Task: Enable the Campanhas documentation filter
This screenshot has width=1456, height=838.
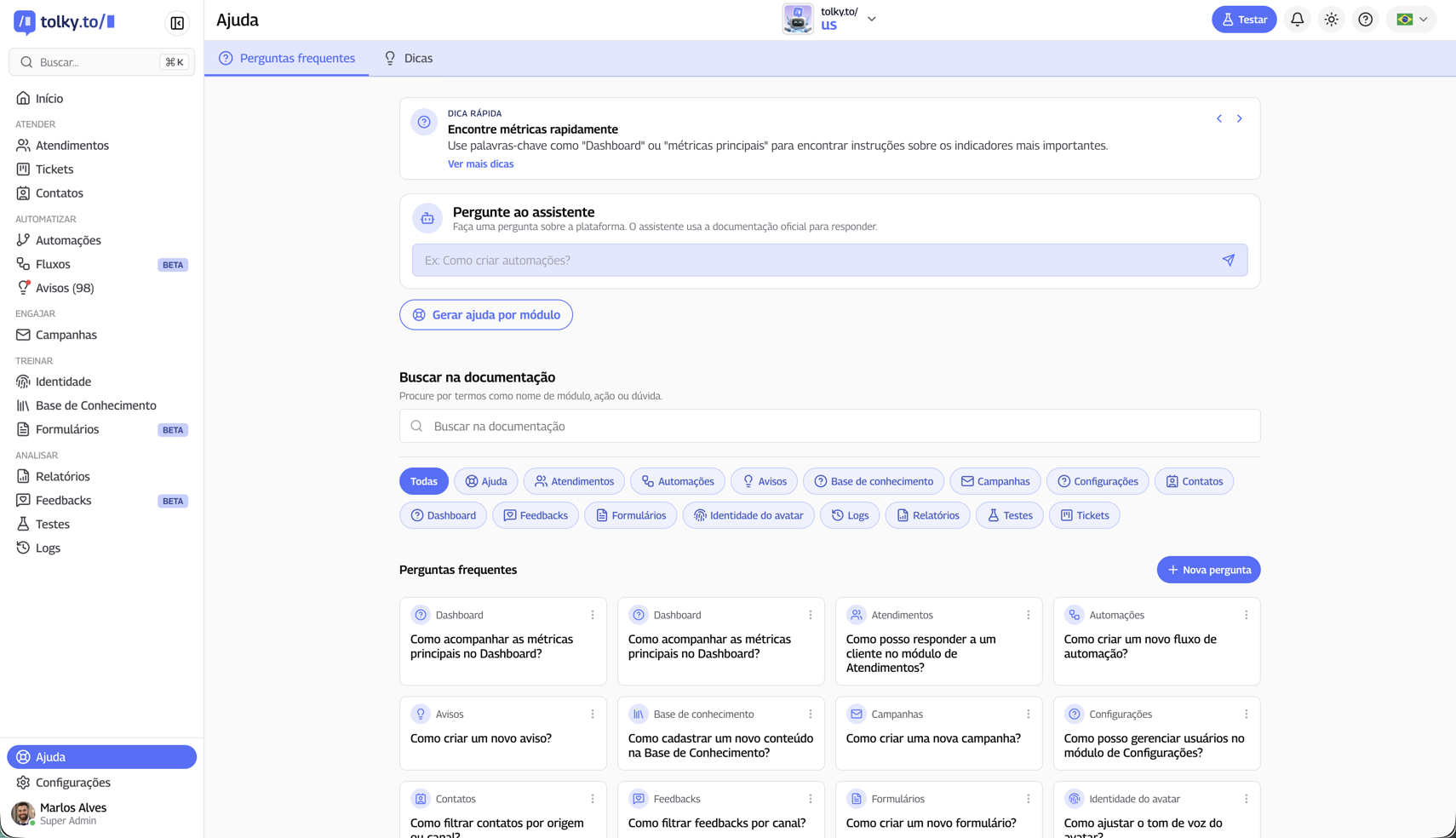Action: (995, 481)
